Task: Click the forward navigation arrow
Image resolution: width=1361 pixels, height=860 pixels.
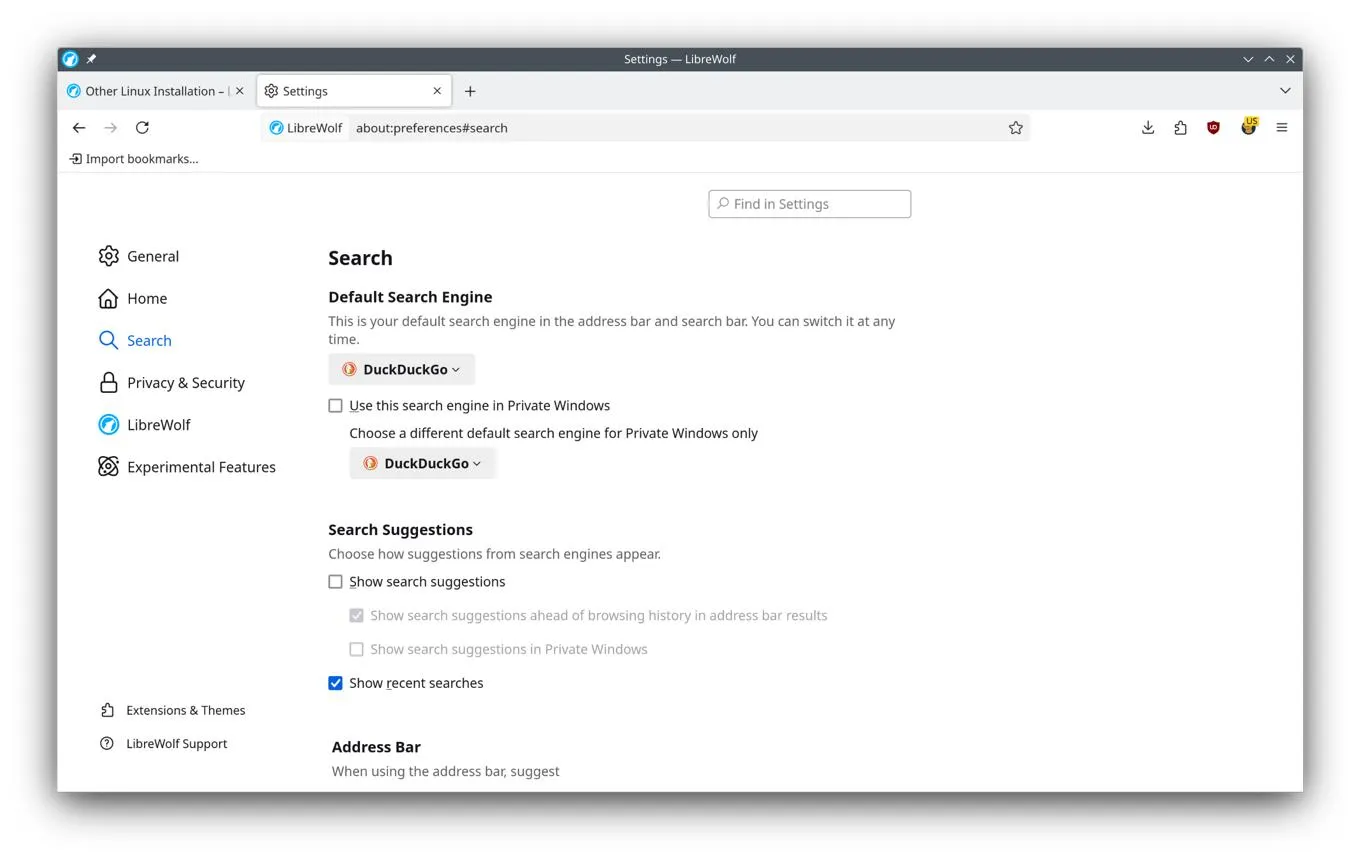Action: (x=111, y=128)
